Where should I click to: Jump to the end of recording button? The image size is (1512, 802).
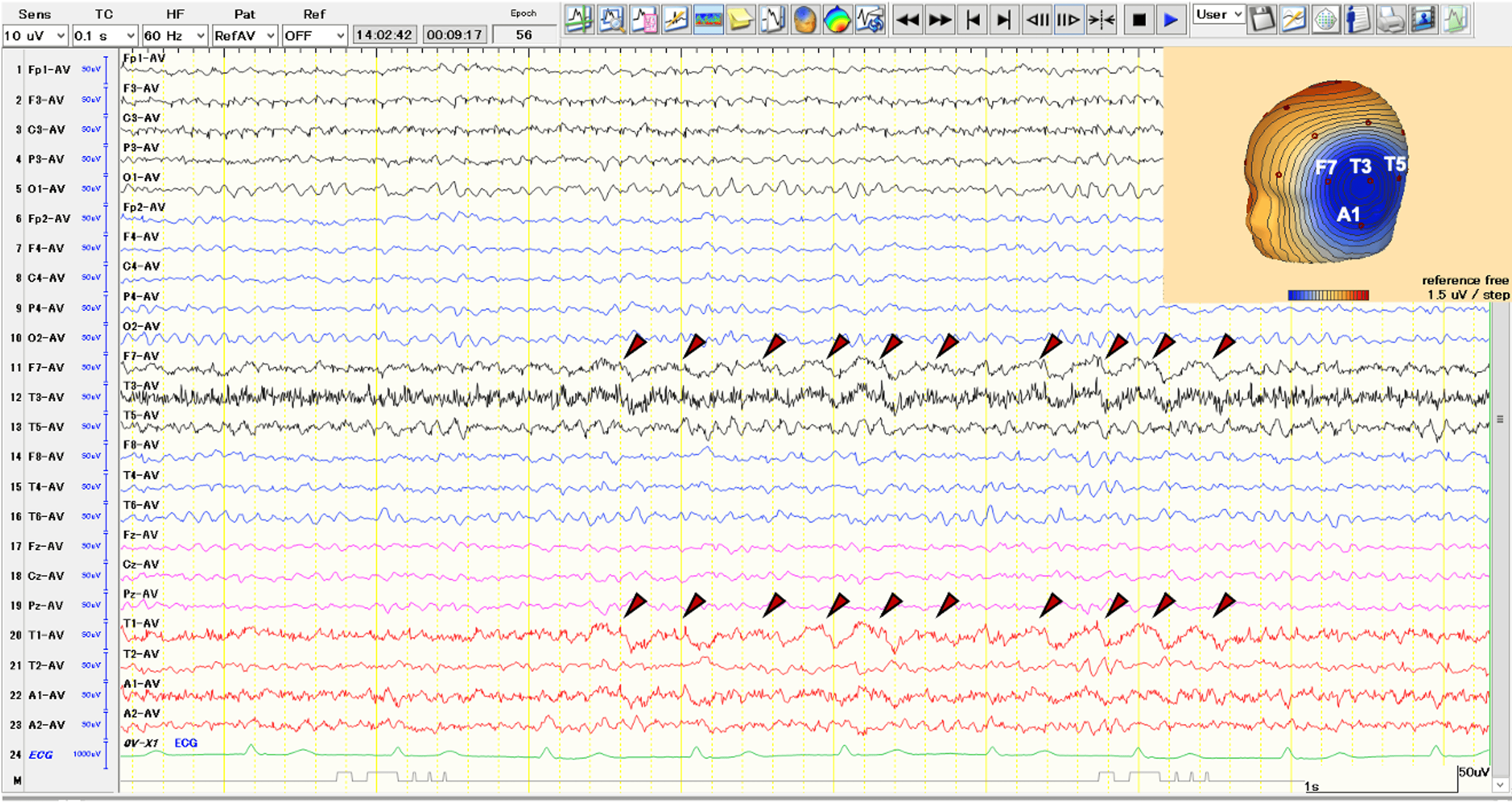[x=1004, y=21]
